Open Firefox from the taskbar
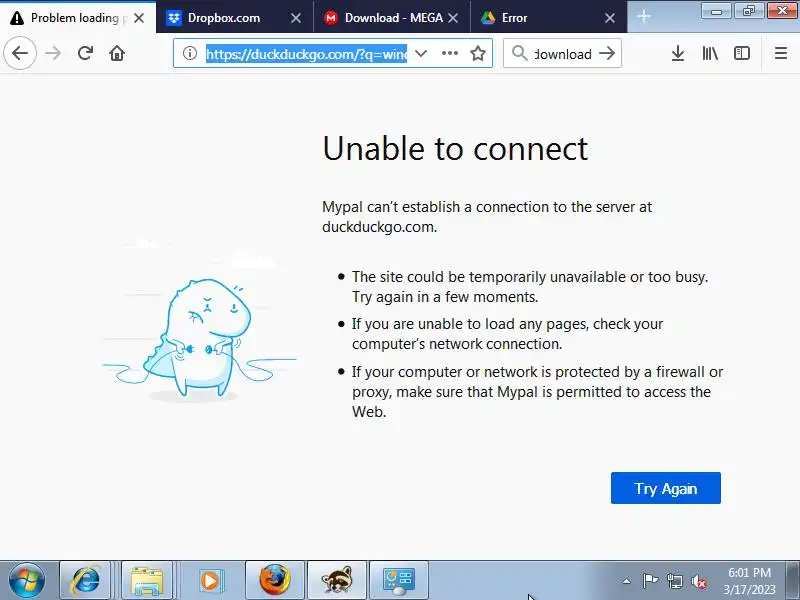This screenshot has width=800, height=600. click(x=275, y=581)
